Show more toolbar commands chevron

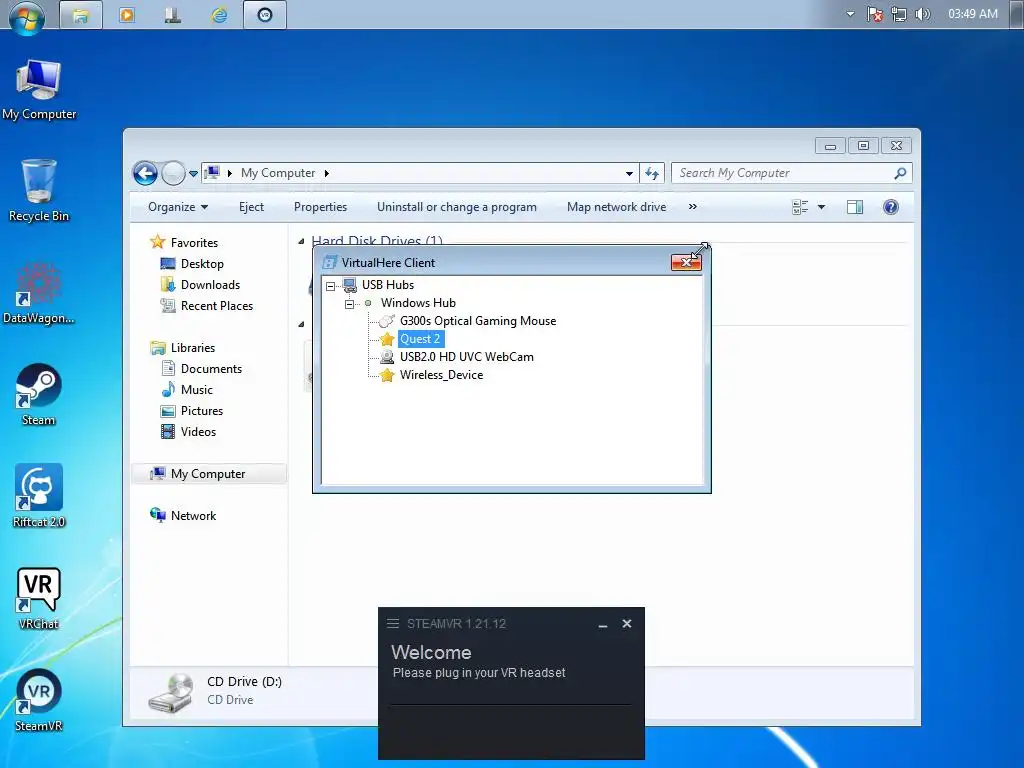(x=692, y=207)
